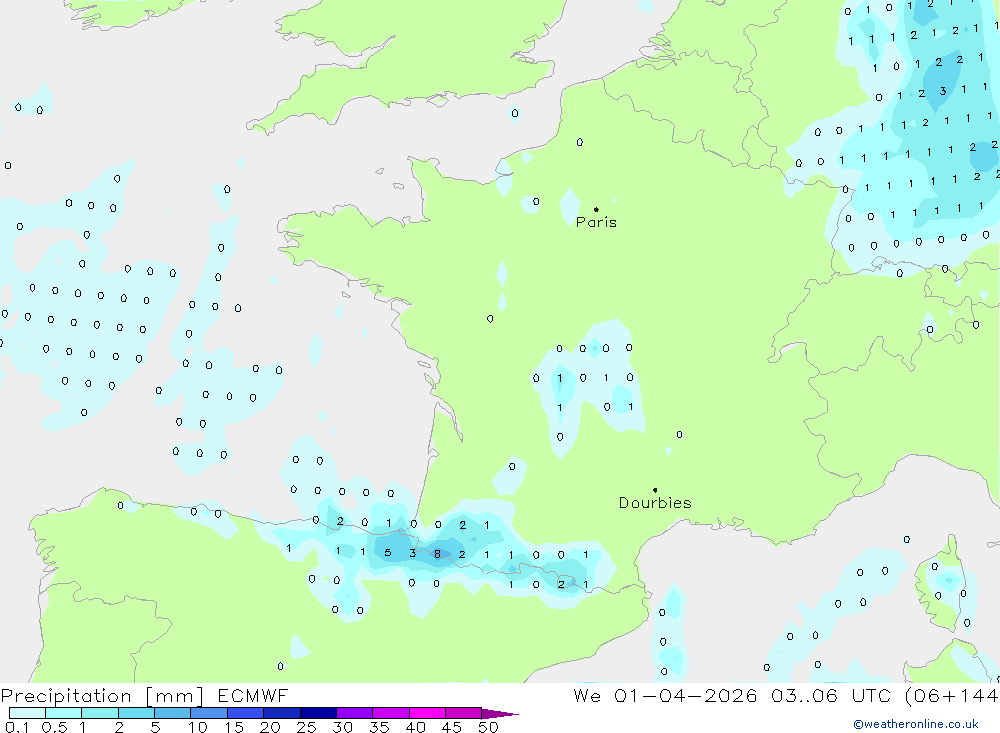Click the black dot marking Dourbies
This screenshot has width=1000, height=733.
(x=655, y=490)
